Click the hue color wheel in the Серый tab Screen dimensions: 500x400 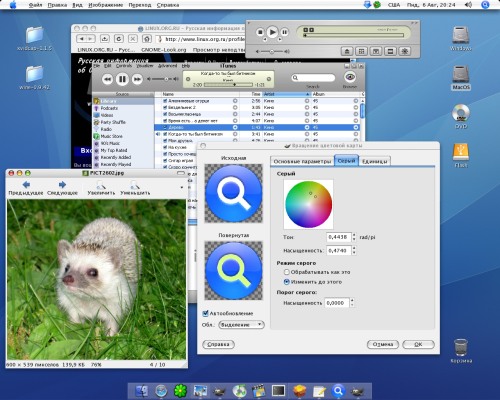[x=309, y=204]
